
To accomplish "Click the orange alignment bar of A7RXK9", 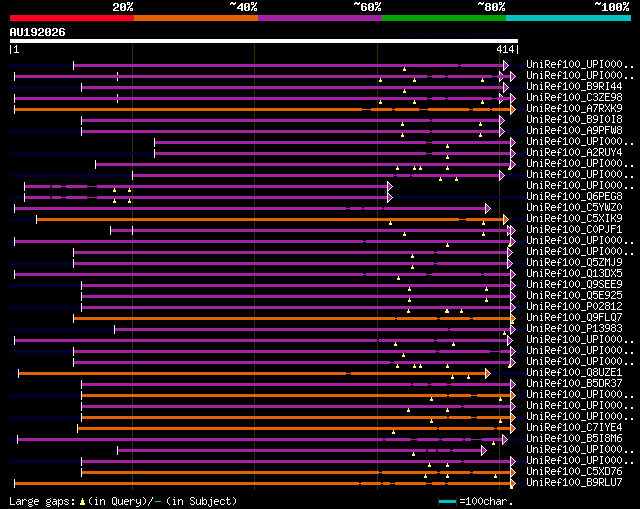I will point(263,109).
